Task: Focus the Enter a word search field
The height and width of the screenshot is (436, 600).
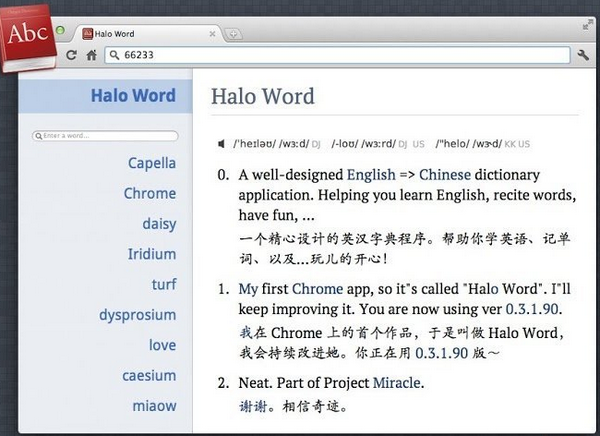Action: pyautogui.click(x=105, y=136)
